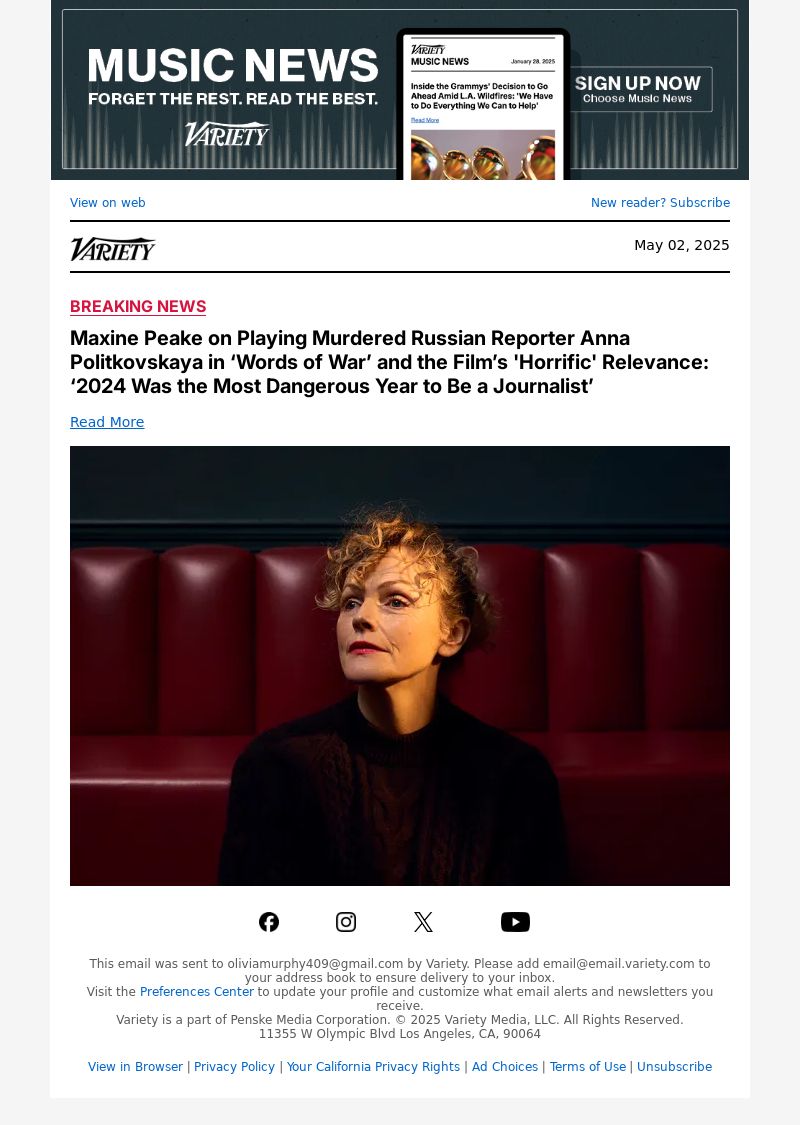Screen dimensions: 800x1125
Task: Open the Breaking News heading link
Action: click(138, 306)
